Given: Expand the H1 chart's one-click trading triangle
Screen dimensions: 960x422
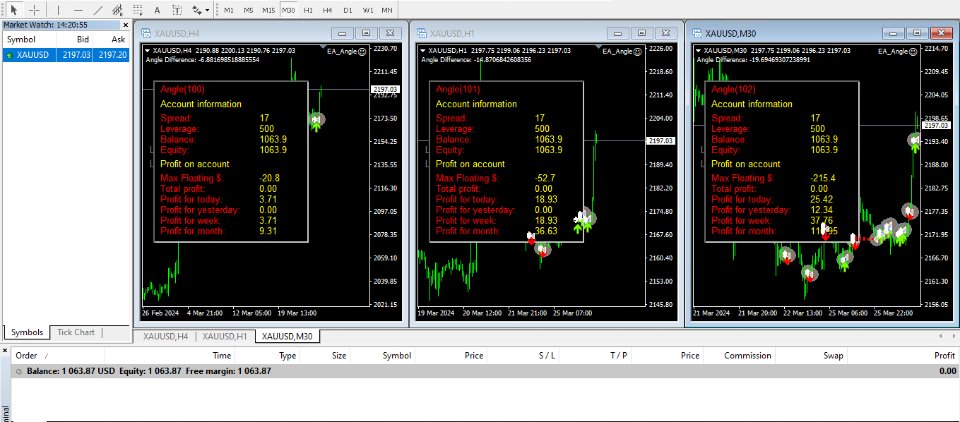Looking at the screenshot, I should [x=422, y=50].
